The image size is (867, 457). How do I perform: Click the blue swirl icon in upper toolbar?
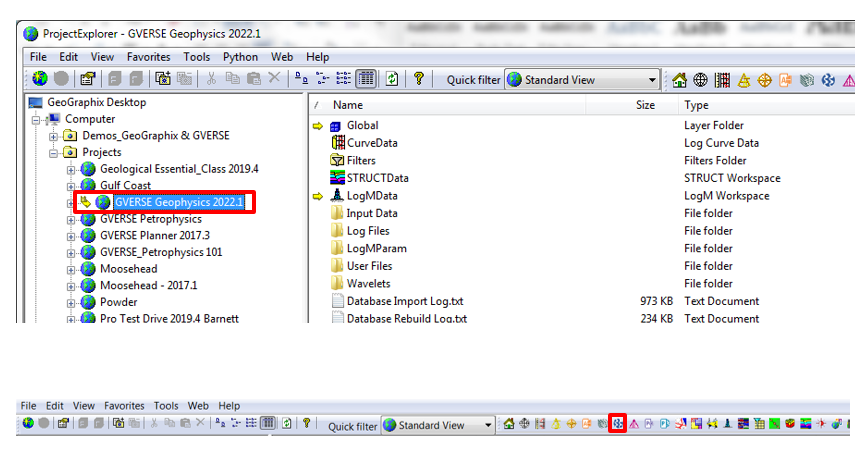pos(828,80)
